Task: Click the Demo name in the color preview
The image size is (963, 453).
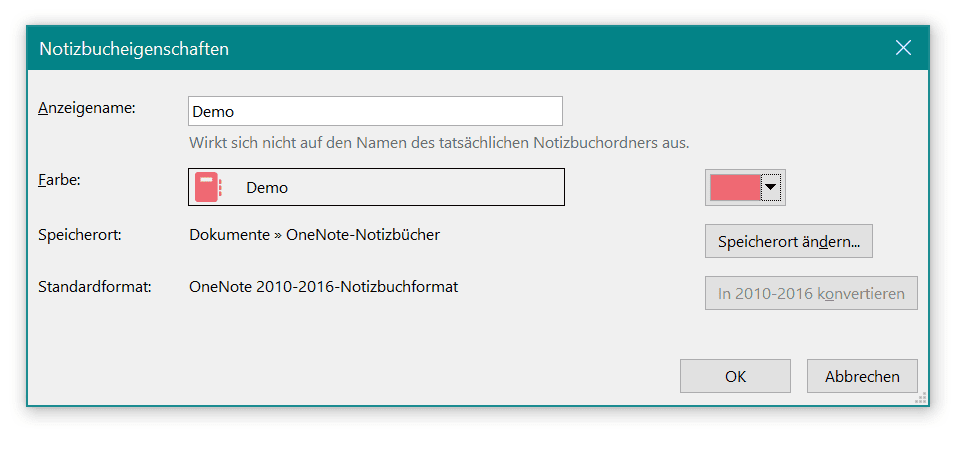Action: coord(267,188)
